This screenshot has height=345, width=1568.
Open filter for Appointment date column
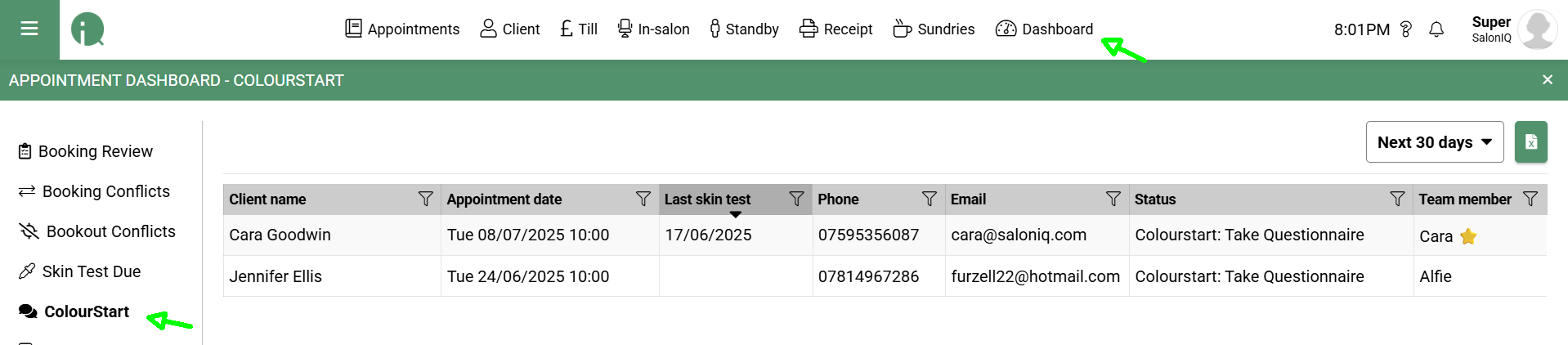pos(643,199)
